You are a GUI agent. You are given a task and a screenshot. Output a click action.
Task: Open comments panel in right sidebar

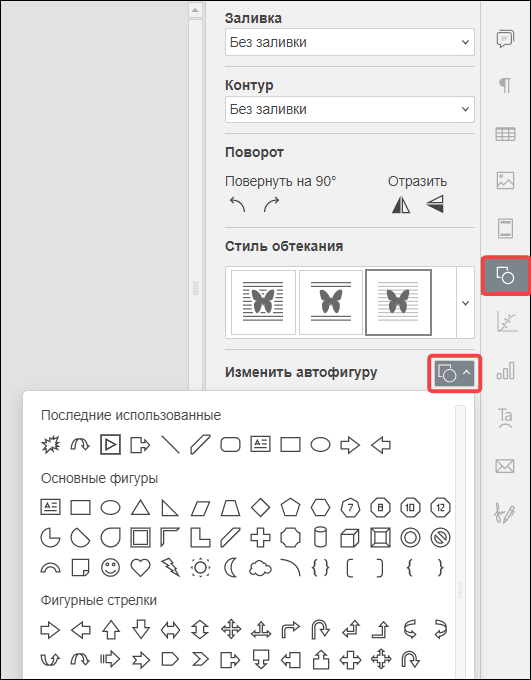505,39
